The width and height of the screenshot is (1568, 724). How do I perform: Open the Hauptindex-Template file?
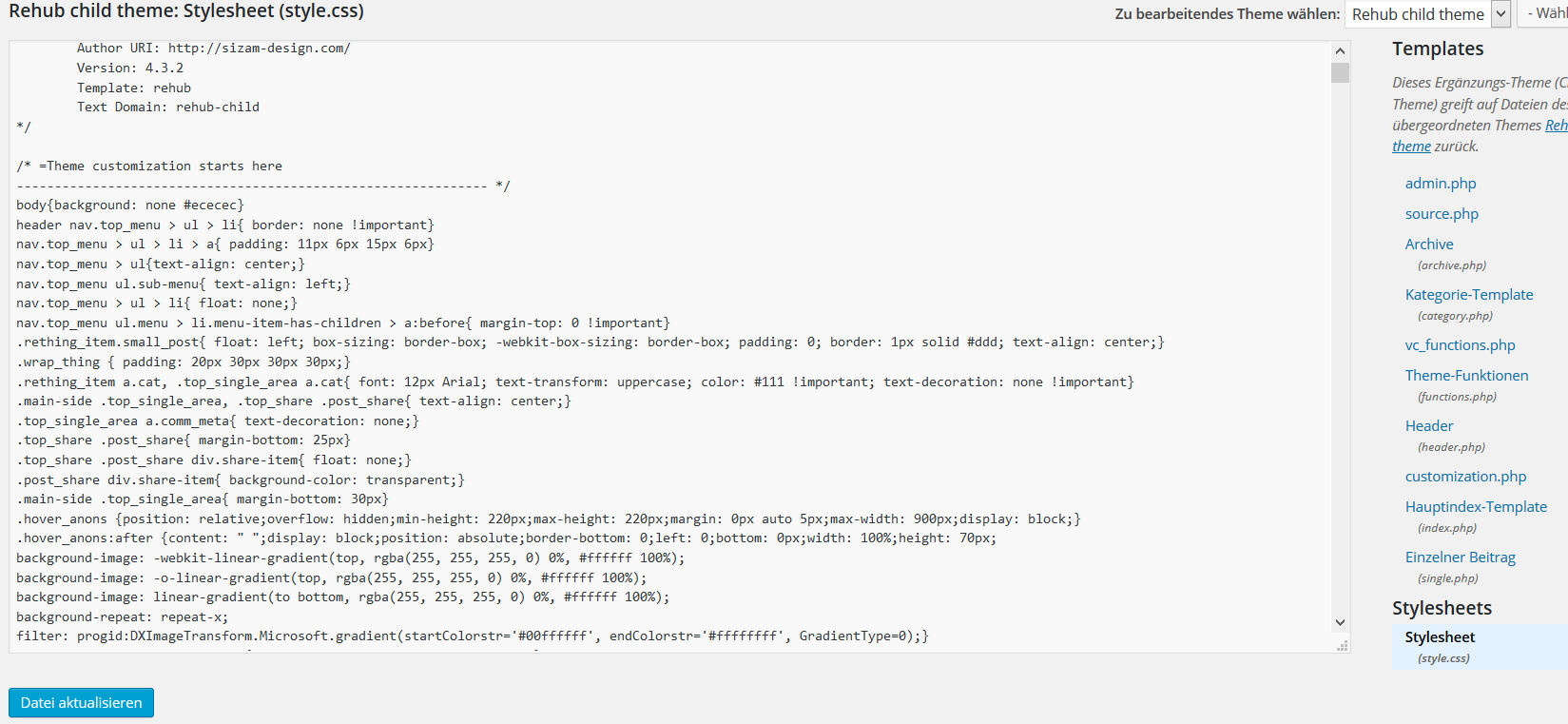click(x=1476, y=507)
